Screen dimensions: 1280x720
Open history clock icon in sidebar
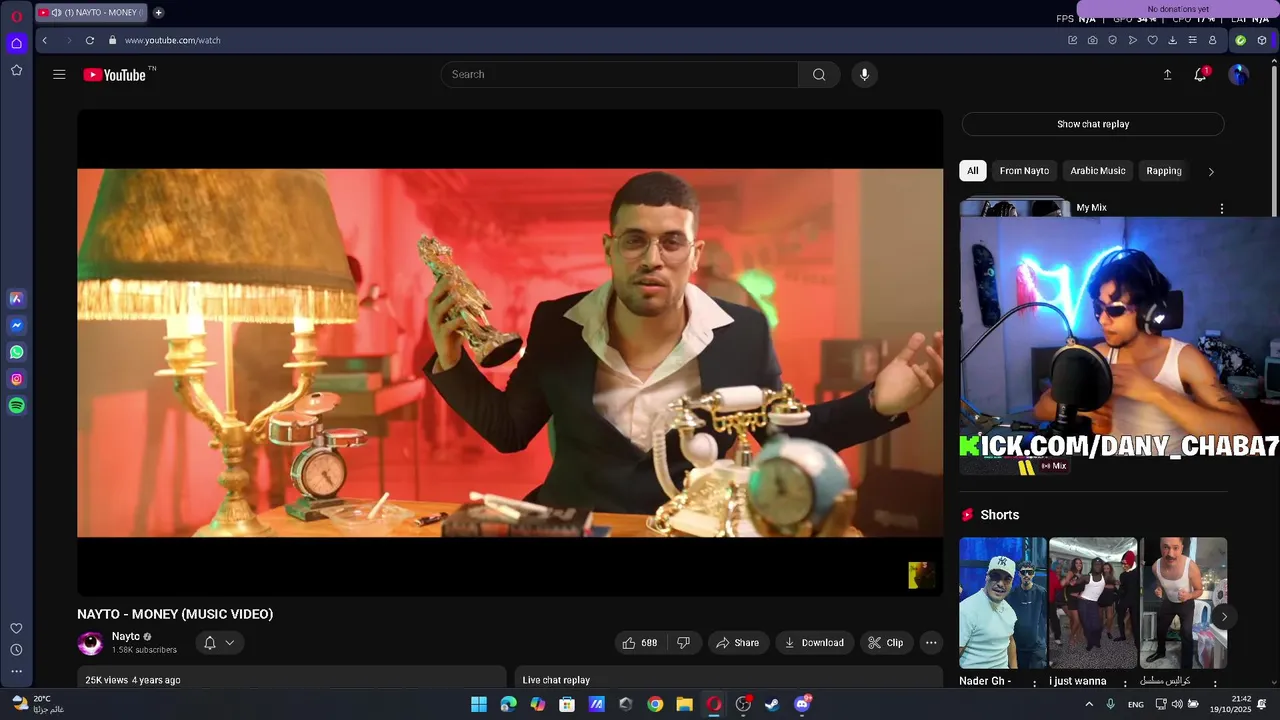tap(16, 650)
